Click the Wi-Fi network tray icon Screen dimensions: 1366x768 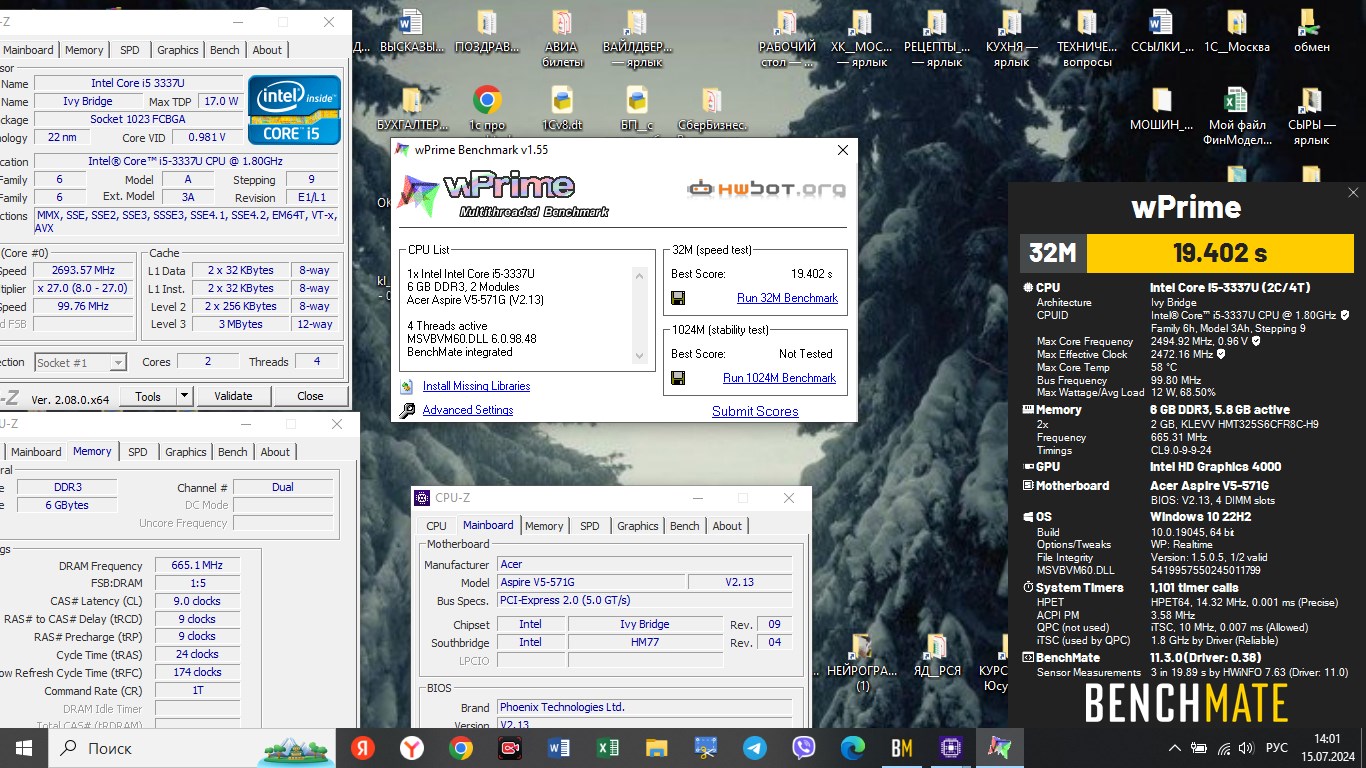(1222, 748)
